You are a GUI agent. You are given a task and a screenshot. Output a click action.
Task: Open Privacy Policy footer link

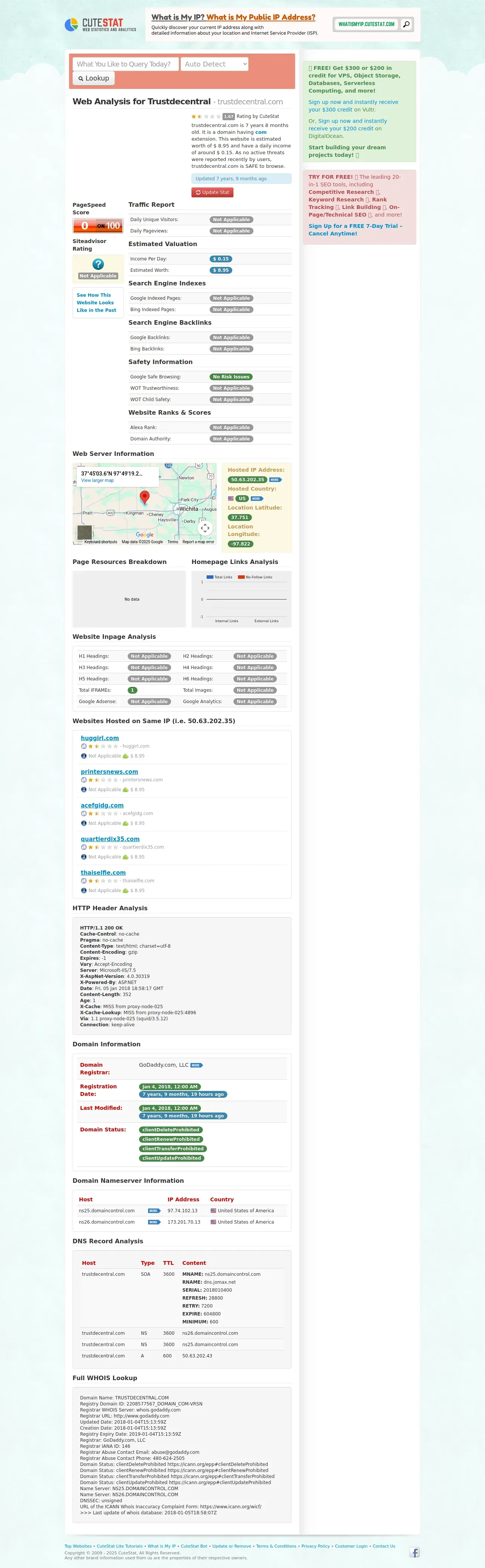pos(316,1546)
